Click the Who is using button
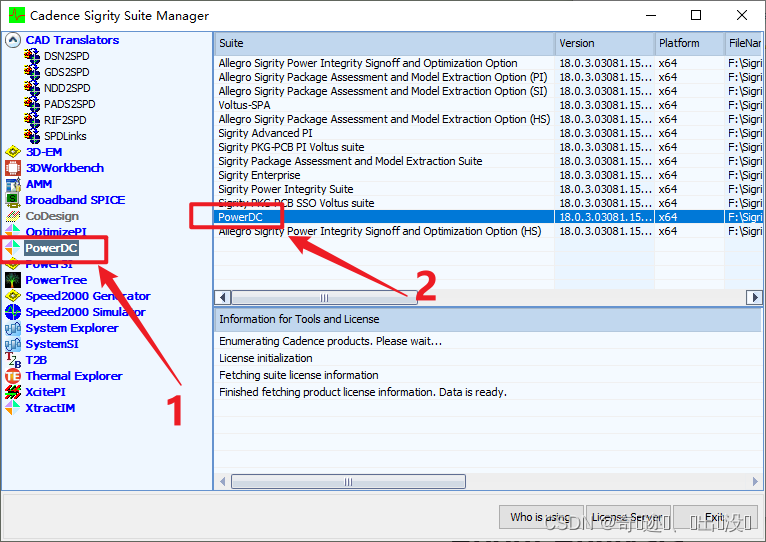Screen dimensions: 766x542 [x=541, y=517]
